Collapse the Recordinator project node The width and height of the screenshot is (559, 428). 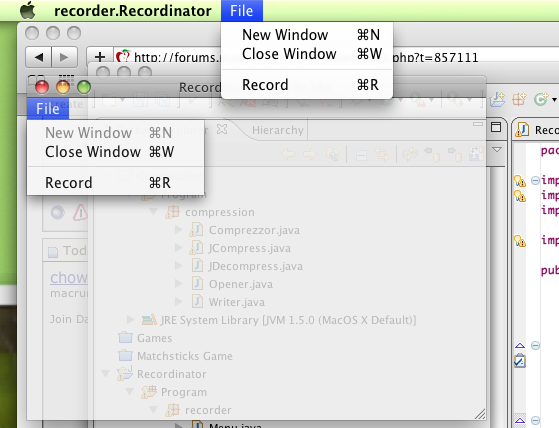coord(106,373)
